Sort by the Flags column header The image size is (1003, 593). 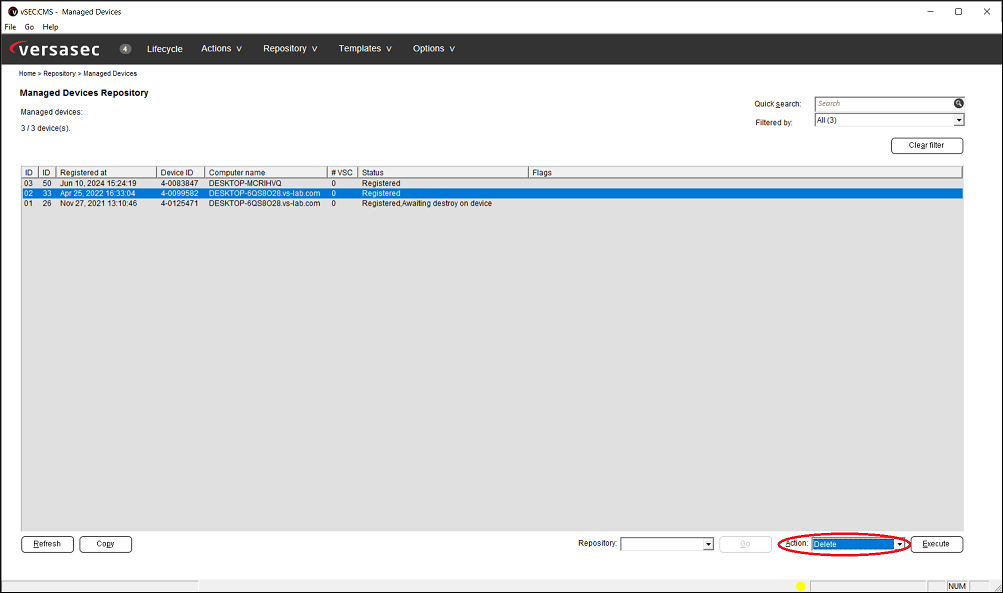click(x=745, y=173)
